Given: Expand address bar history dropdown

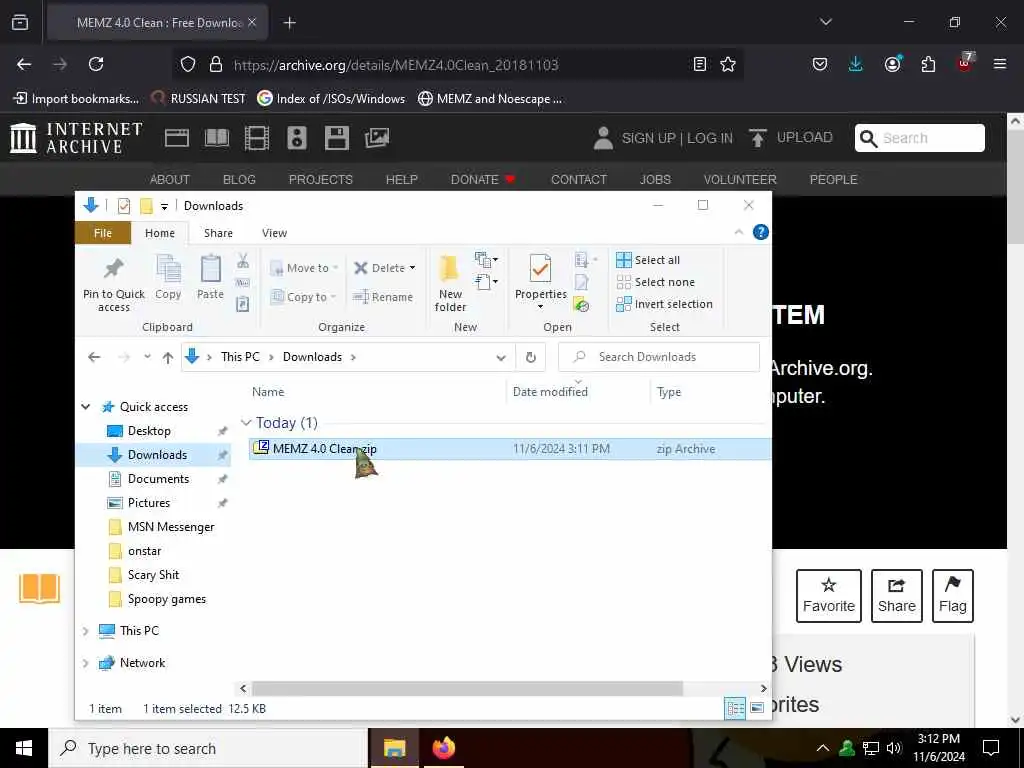Looking at the screenshot, I should [501, 357].
